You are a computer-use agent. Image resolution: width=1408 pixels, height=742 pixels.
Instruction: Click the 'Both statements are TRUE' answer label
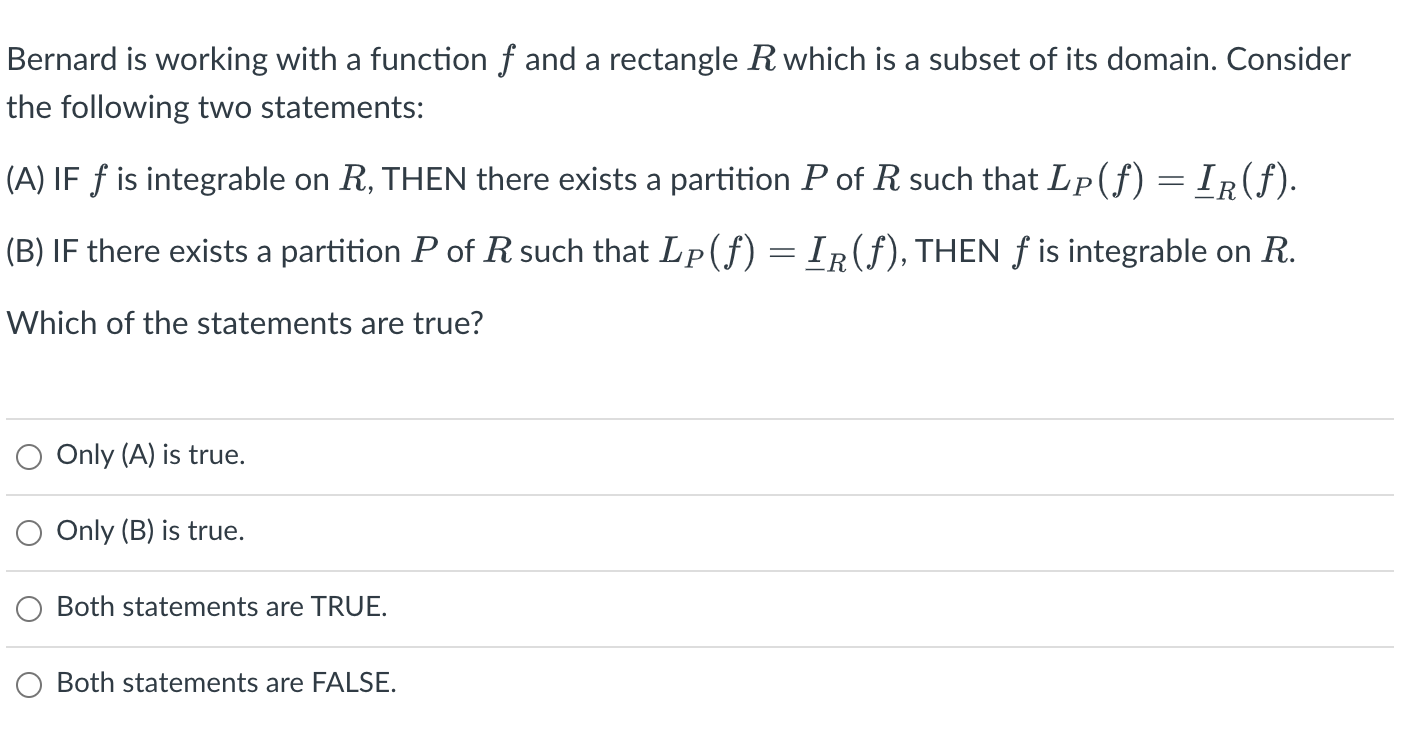click(x=222, y=606)
